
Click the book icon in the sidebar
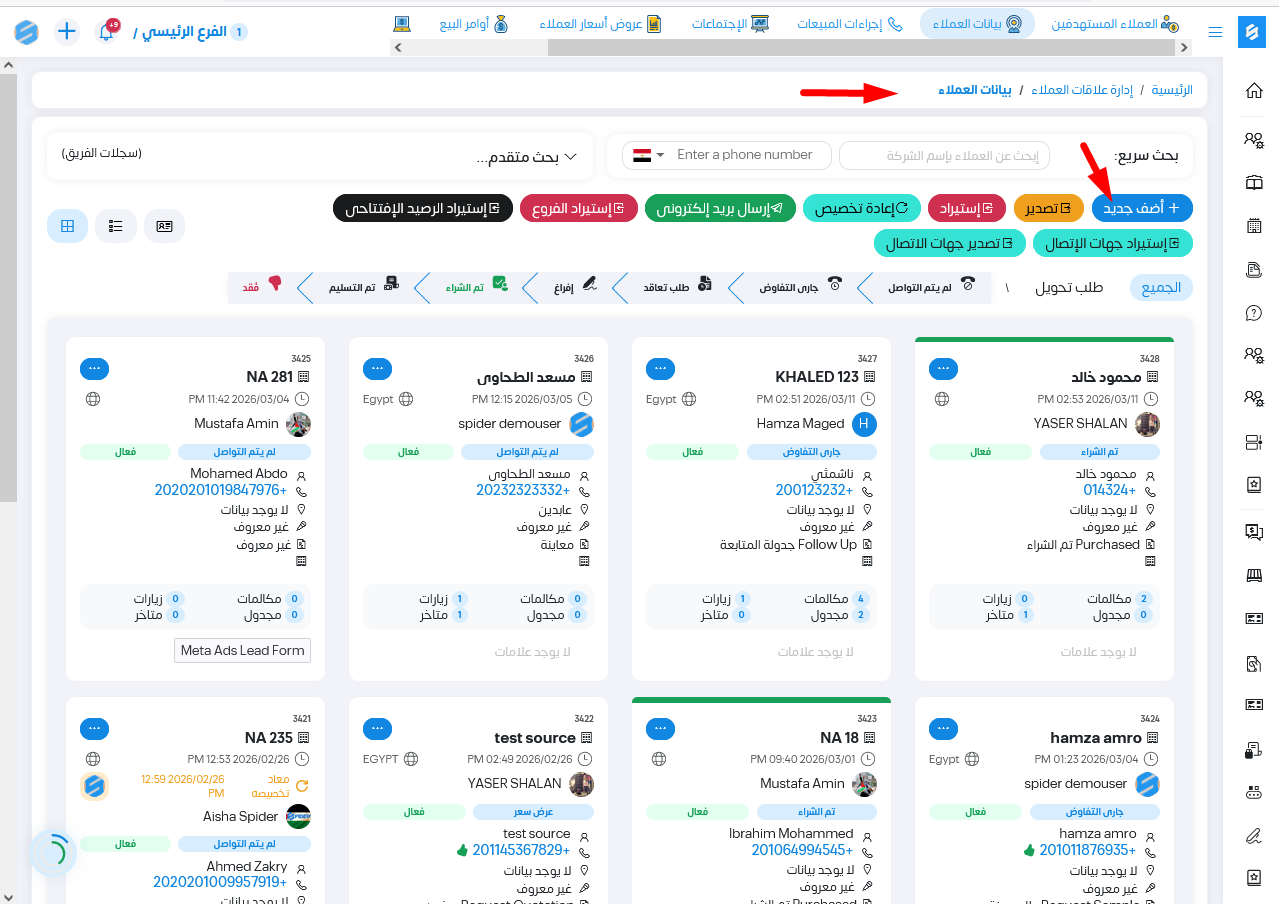tap(1253, 183)
